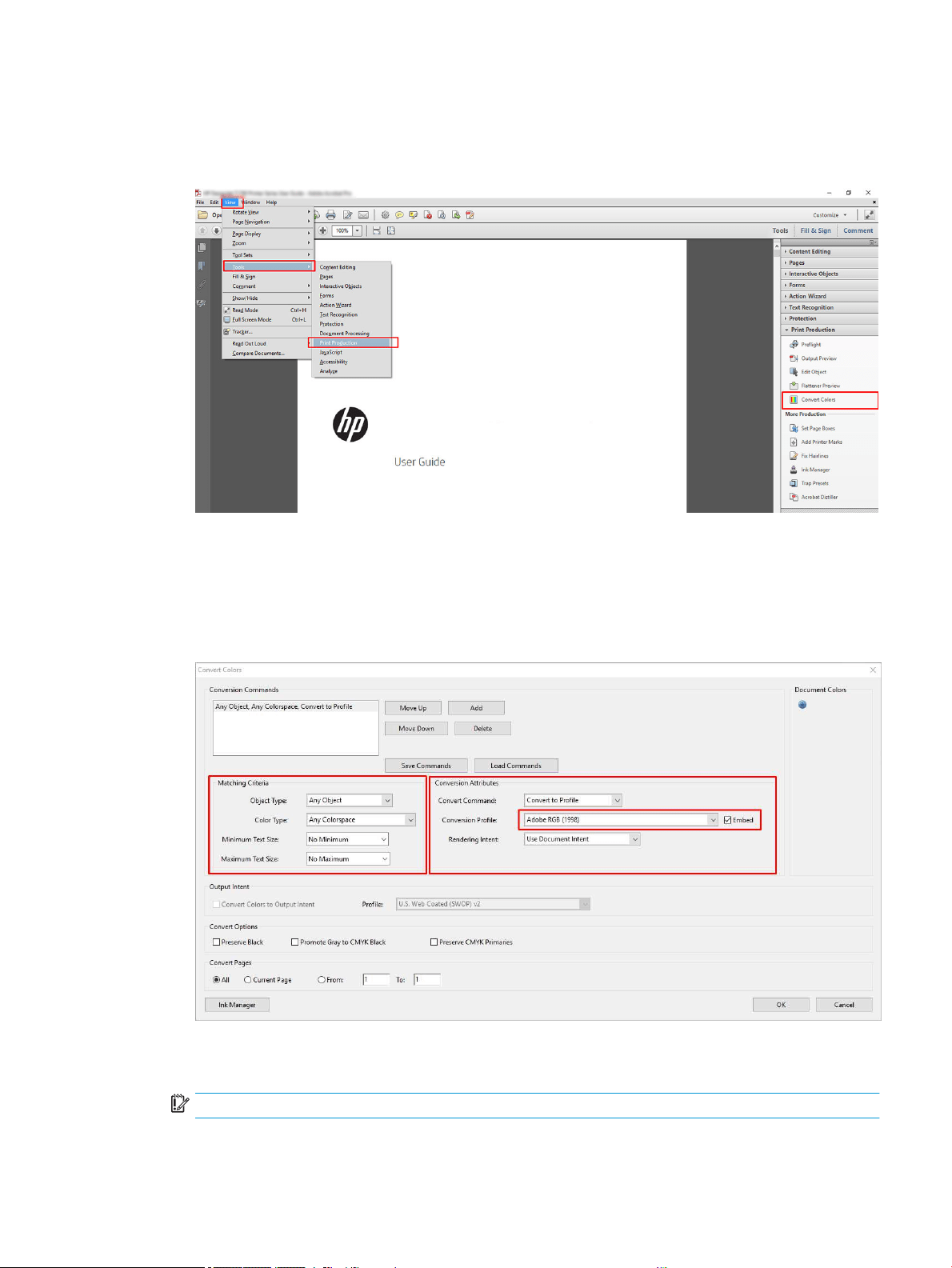
Task: Open the Help menu
Action: click(272, 202)
